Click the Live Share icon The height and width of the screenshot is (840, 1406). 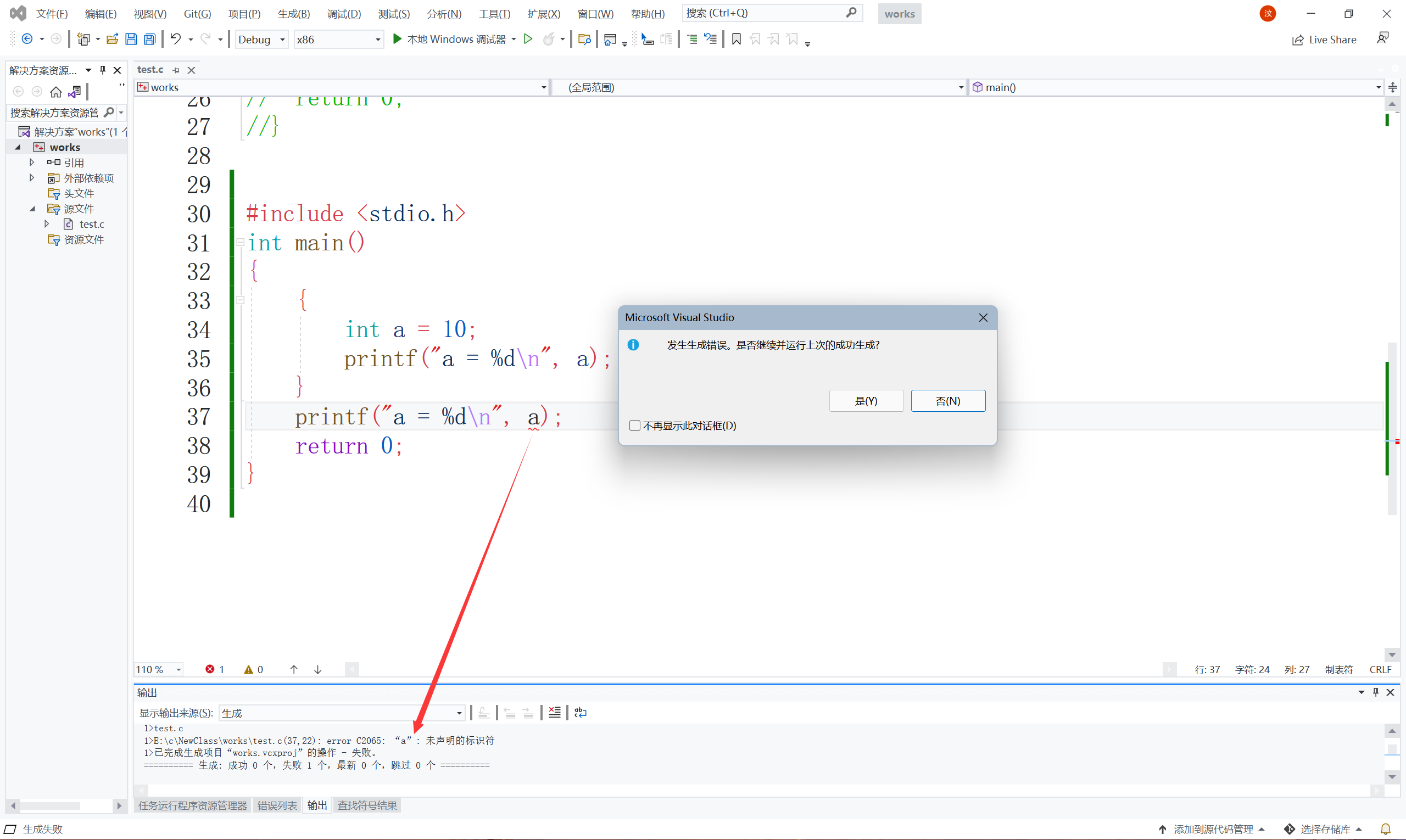tap(1297, 40)
